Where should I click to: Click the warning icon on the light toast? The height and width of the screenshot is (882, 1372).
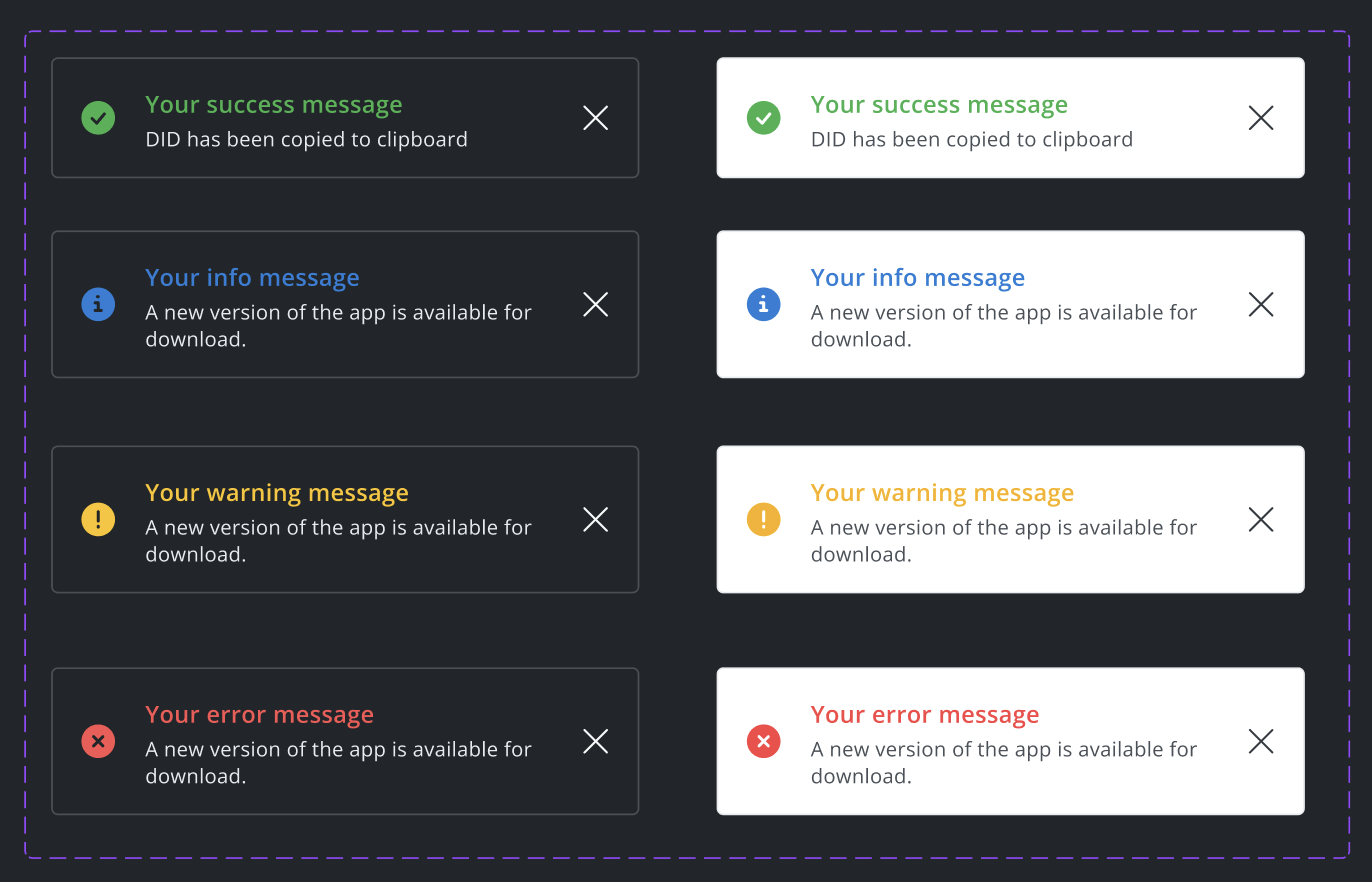click(x=764, y=519)
